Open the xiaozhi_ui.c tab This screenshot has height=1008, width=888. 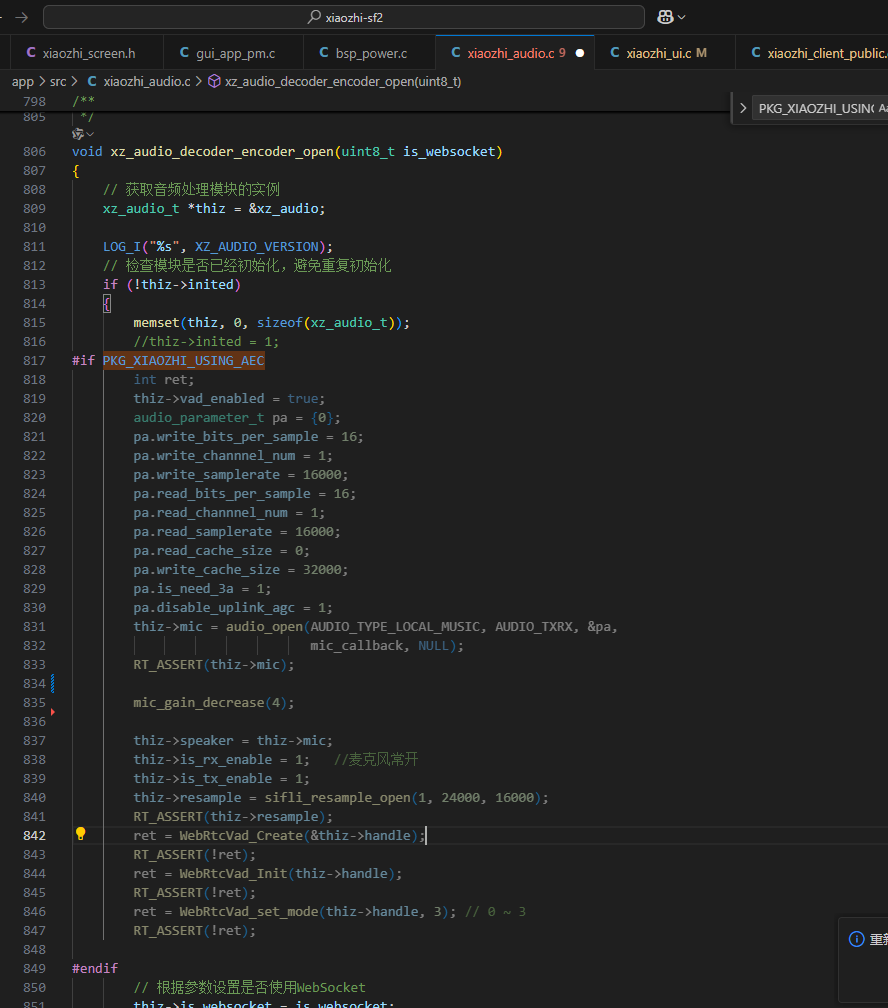tap(657, 53)
